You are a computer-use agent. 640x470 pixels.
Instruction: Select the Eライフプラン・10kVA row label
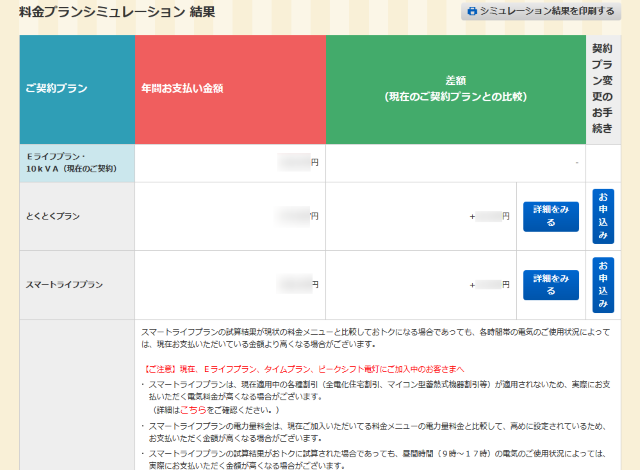[x=77, y=163]
